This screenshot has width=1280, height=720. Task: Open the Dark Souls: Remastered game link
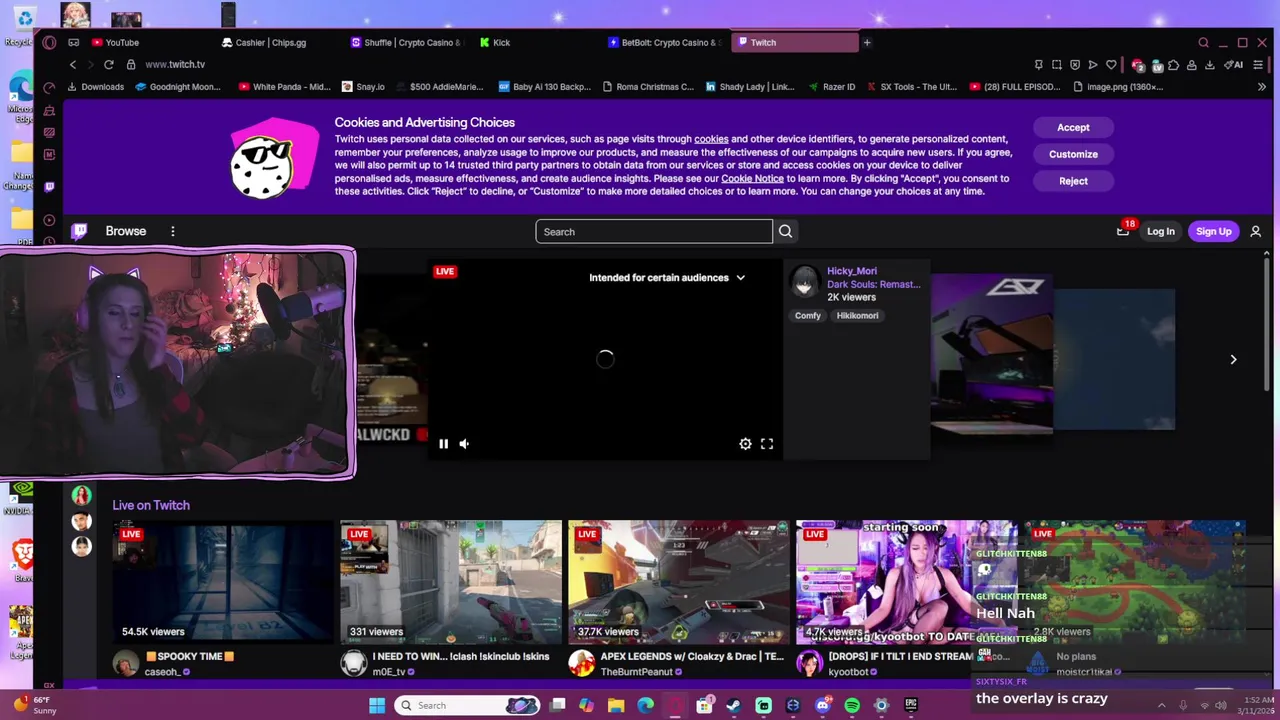tap(873, 284)
